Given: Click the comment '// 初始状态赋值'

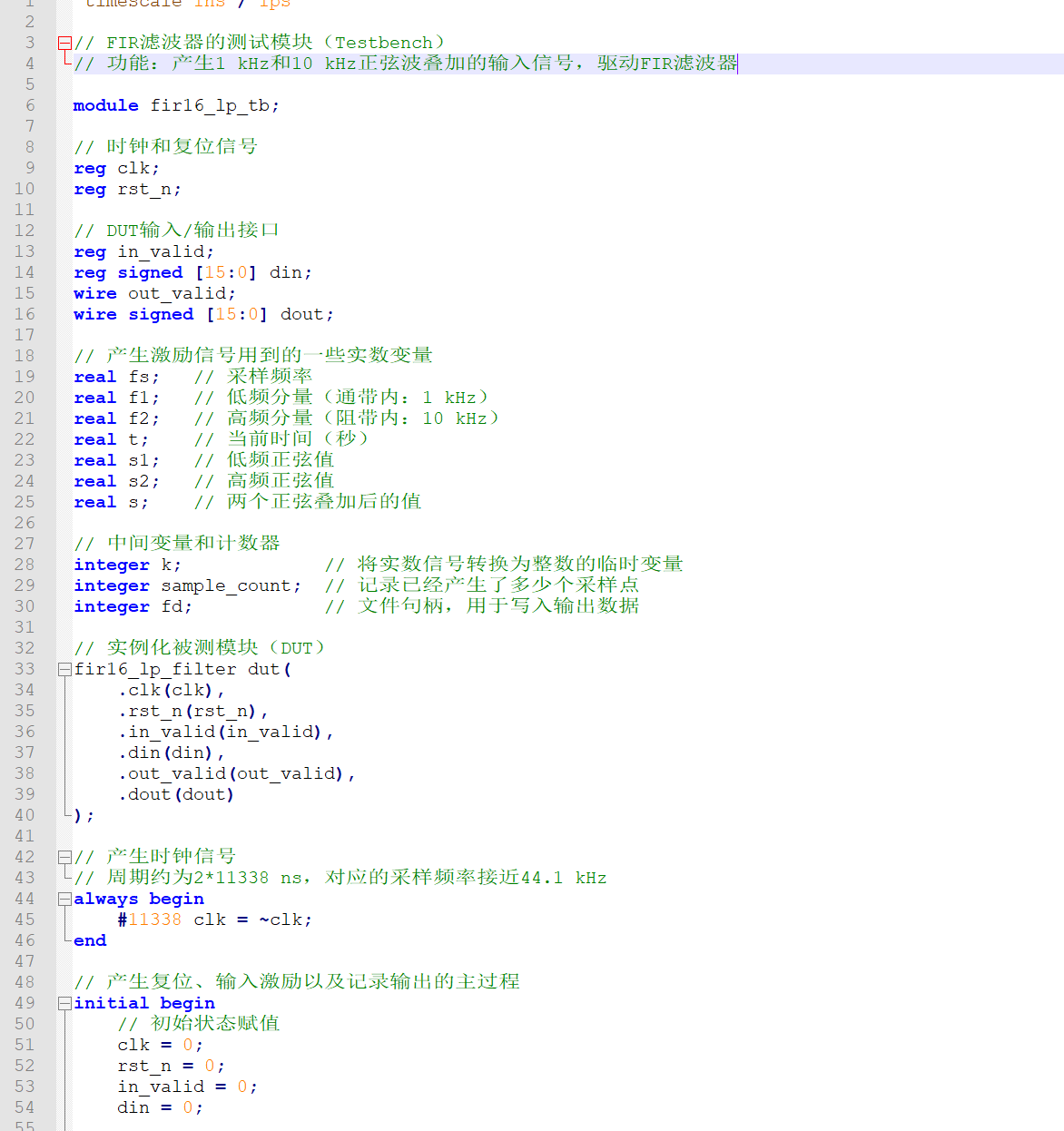Looking at the screenshot, I should pyautogui.click(x=199, y=1023).
